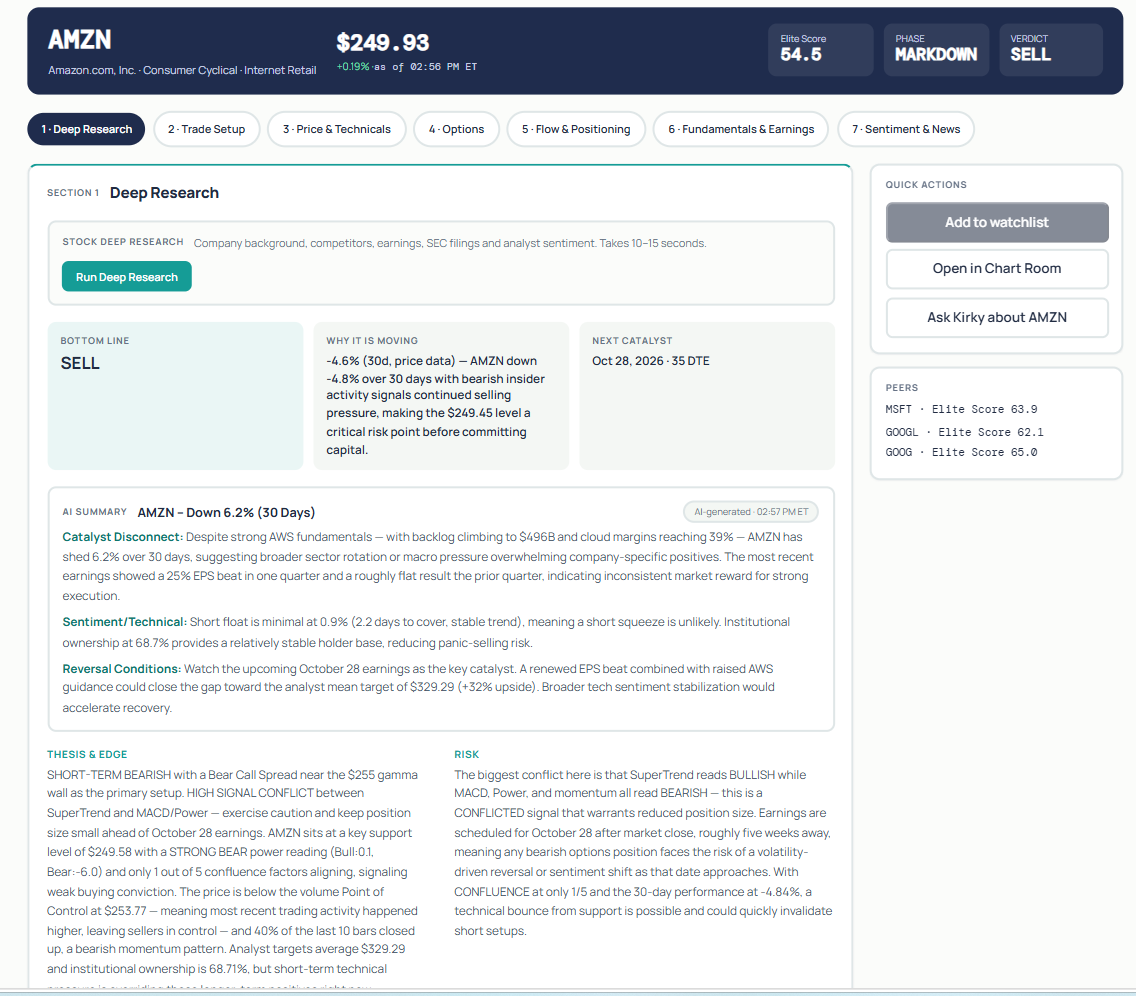The height and width of the screenshot is (996, 1136).
Task: Switch to the 7 · Sentiment & News tab
Action: point(906,129)
